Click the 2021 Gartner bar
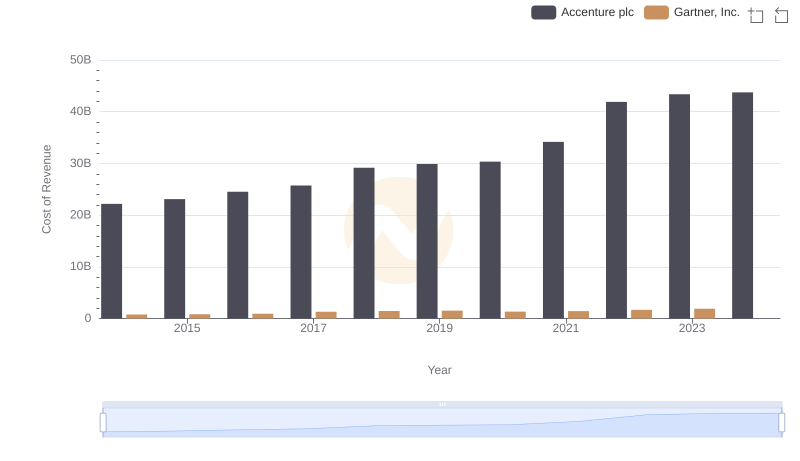Screen dimensions: 800x461 tap(579, 315)
